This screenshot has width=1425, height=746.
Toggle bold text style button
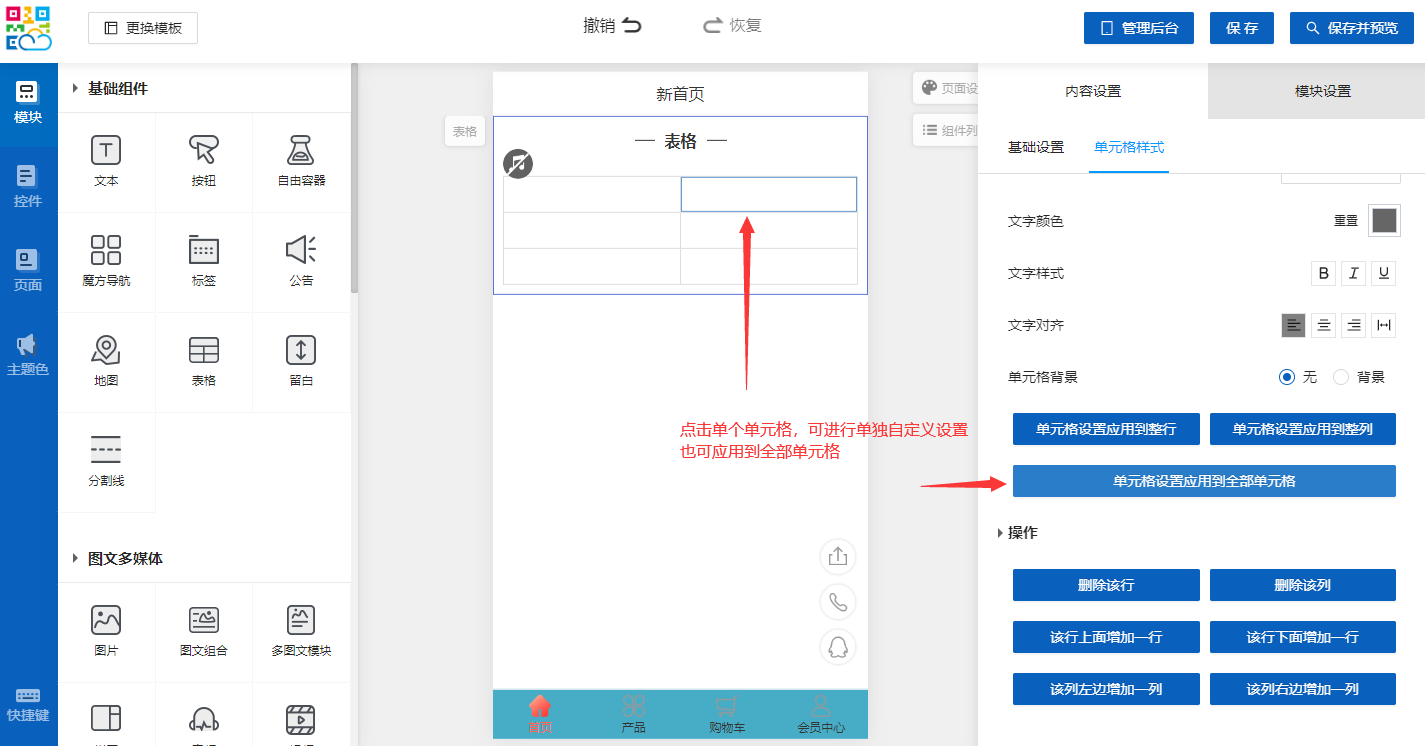[1324, 273]
